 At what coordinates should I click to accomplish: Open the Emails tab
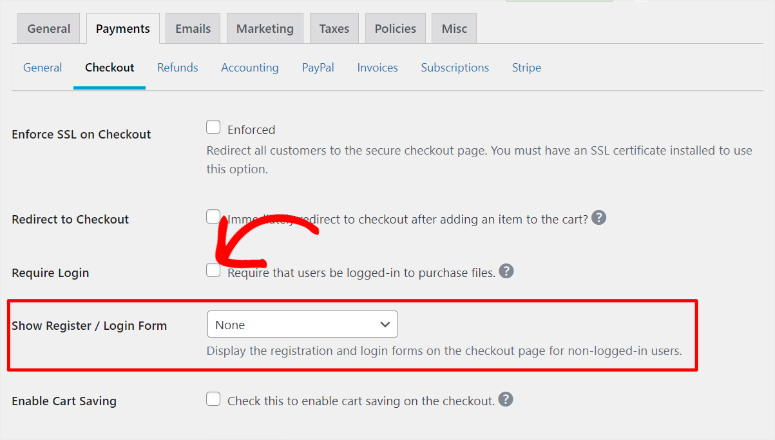pos(192,29)
